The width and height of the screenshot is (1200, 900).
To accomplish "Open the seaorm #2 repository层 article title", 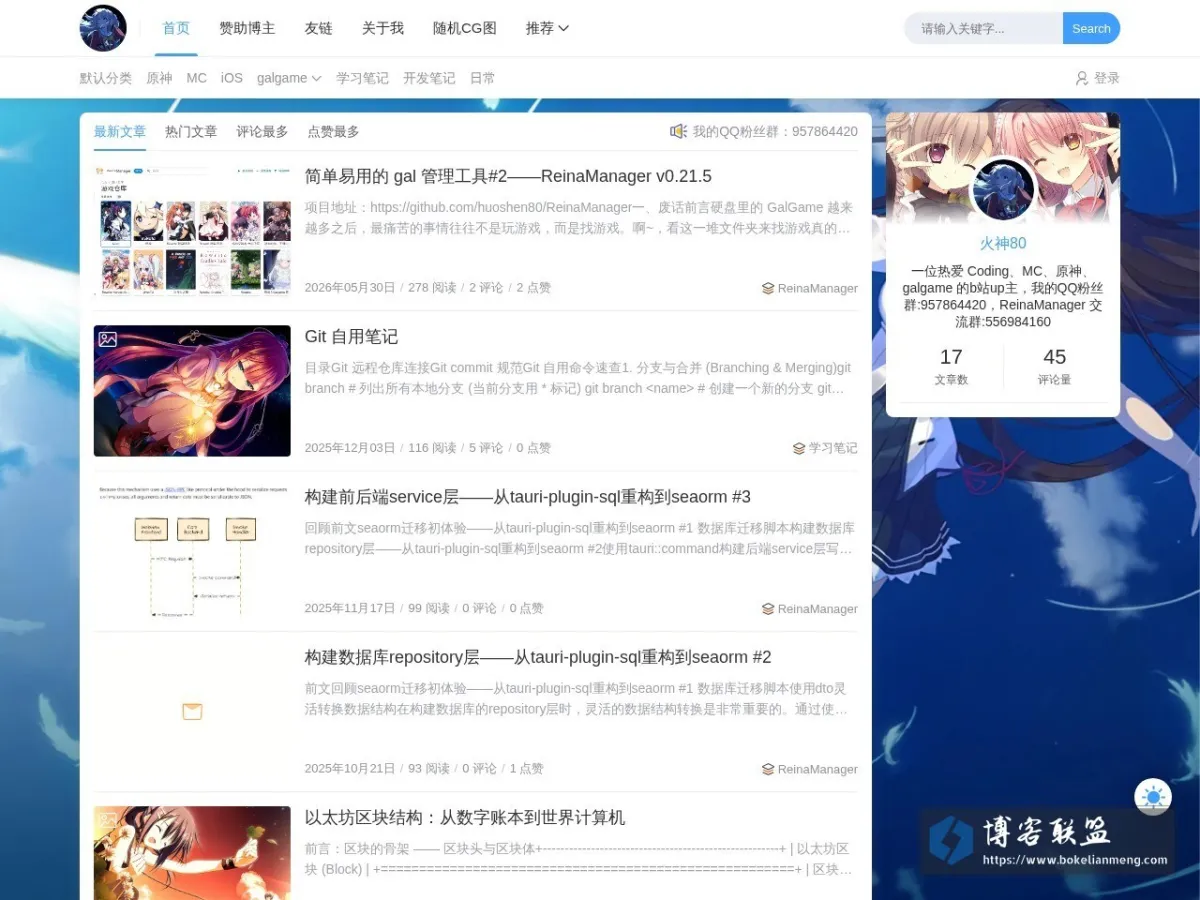I will click(x=538, y=657).
